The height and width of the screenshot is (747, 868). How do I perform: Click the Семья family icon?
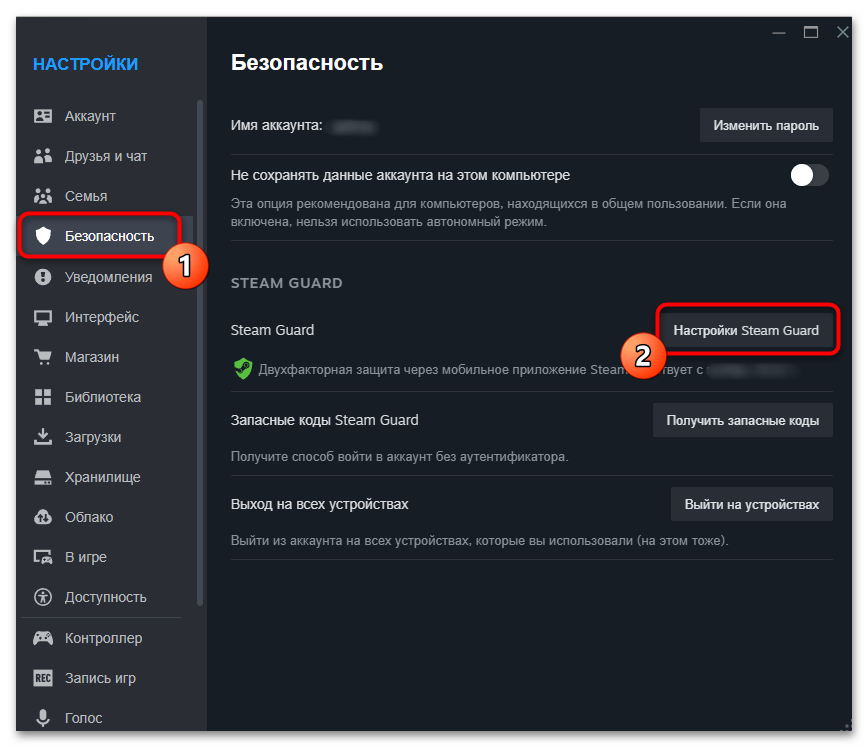43,196
